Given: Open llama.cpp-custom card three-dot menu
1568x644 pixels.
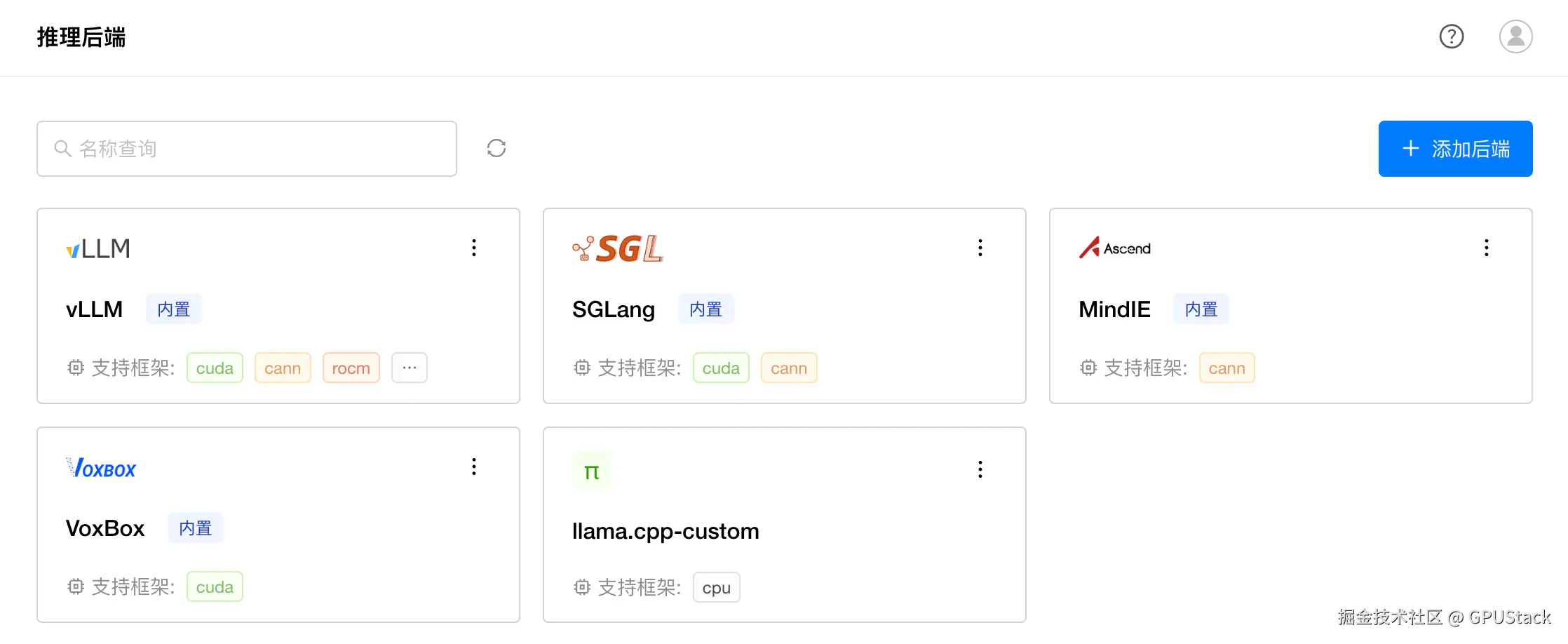Looking at the screenshot, I should 980,469.
